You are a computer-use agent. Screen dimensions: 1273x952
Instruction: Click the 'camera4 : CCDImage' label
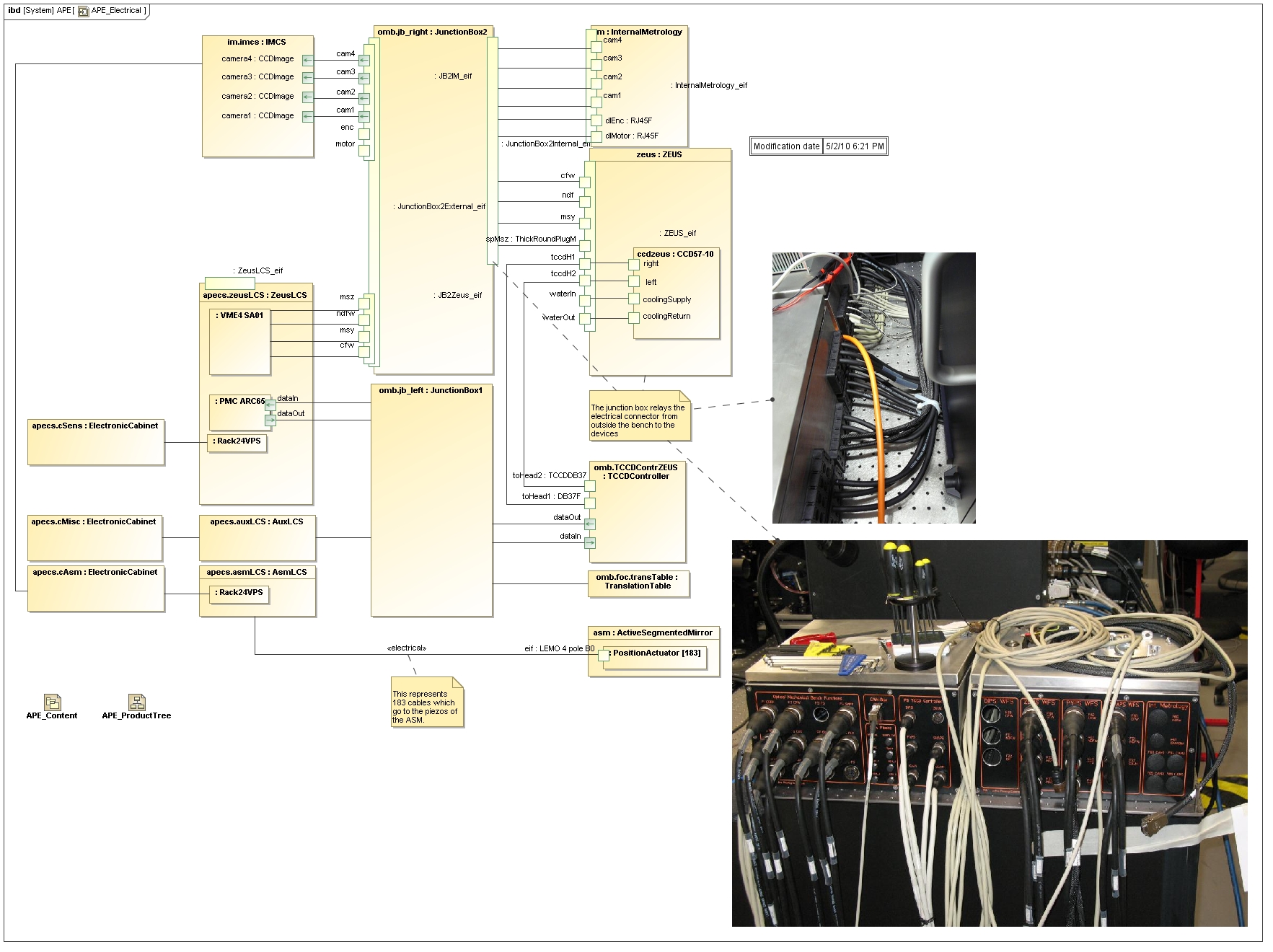point(257,58)
